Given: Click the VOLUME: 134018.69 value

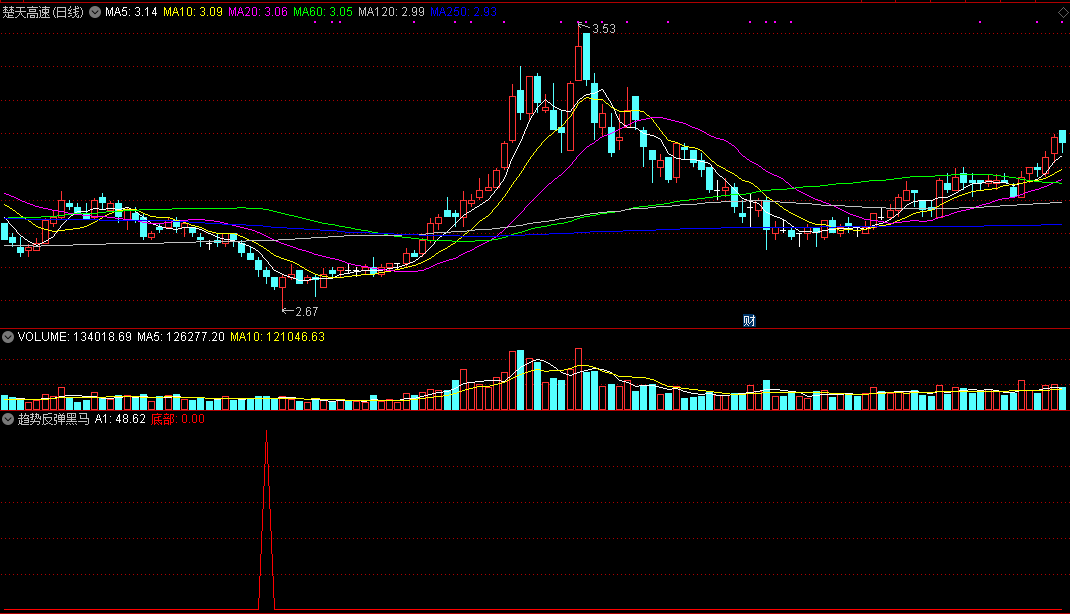Looking at the screenshot, I should point(74,337).
